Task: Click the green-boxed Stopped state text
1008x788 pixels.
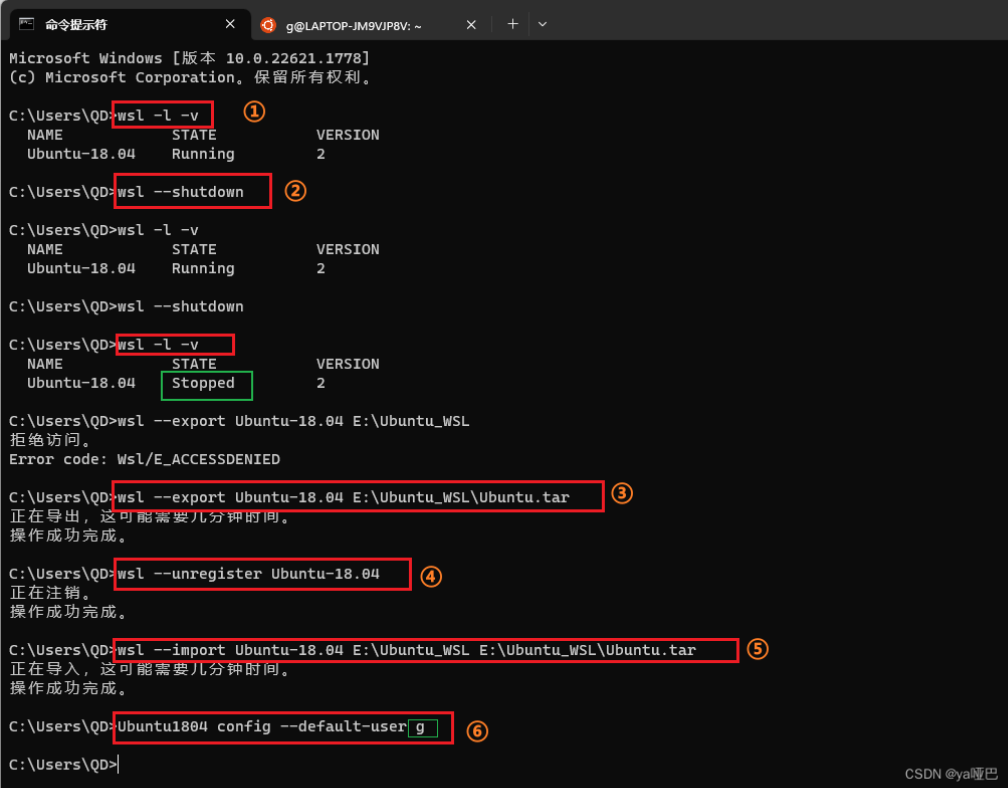Action: (205, 383)
